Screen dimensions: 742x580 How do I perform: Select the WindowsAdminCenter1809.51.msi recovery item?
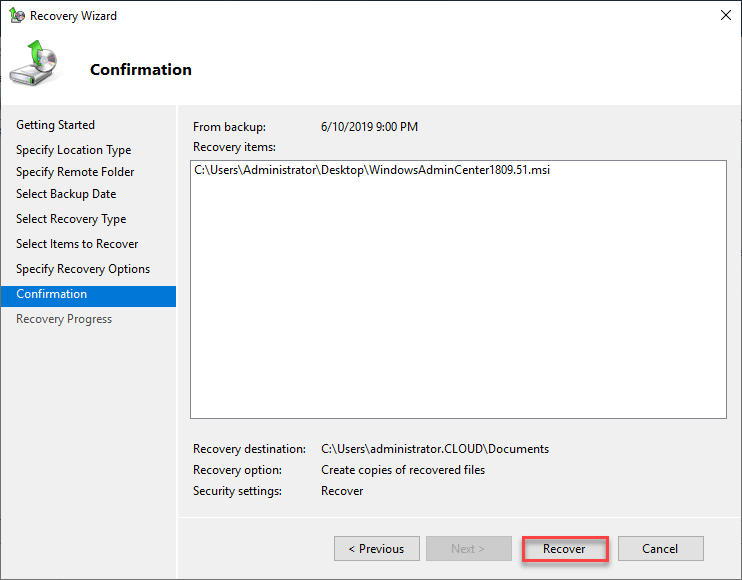[x=372, y=171]
